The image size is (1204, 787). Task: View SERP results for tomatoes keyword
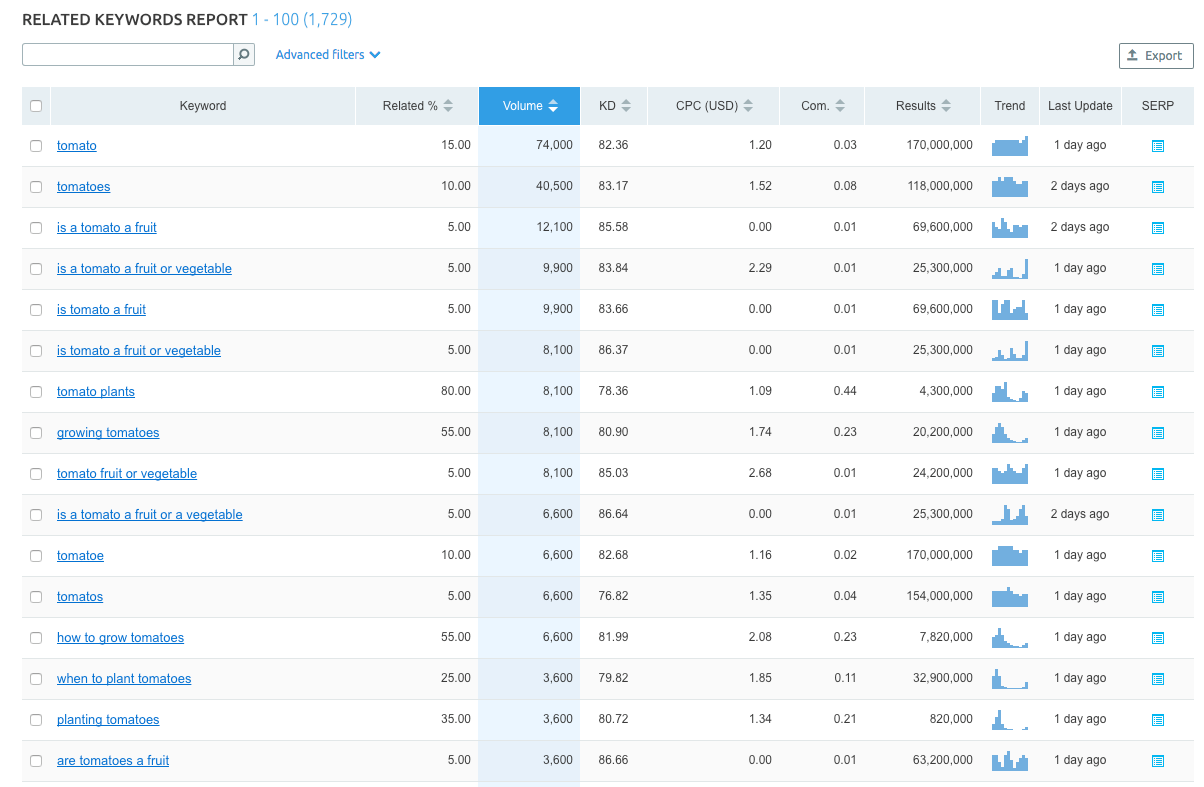coord(1158,186)
